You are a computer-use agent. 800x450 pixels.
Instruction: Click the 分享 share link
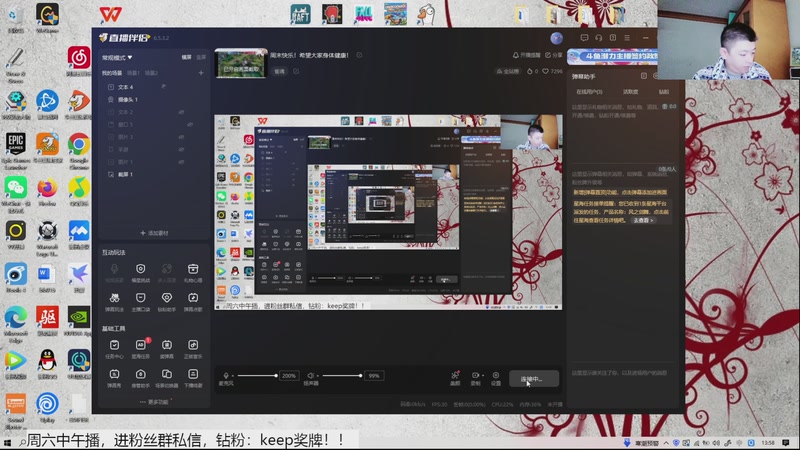click(554, 55)
